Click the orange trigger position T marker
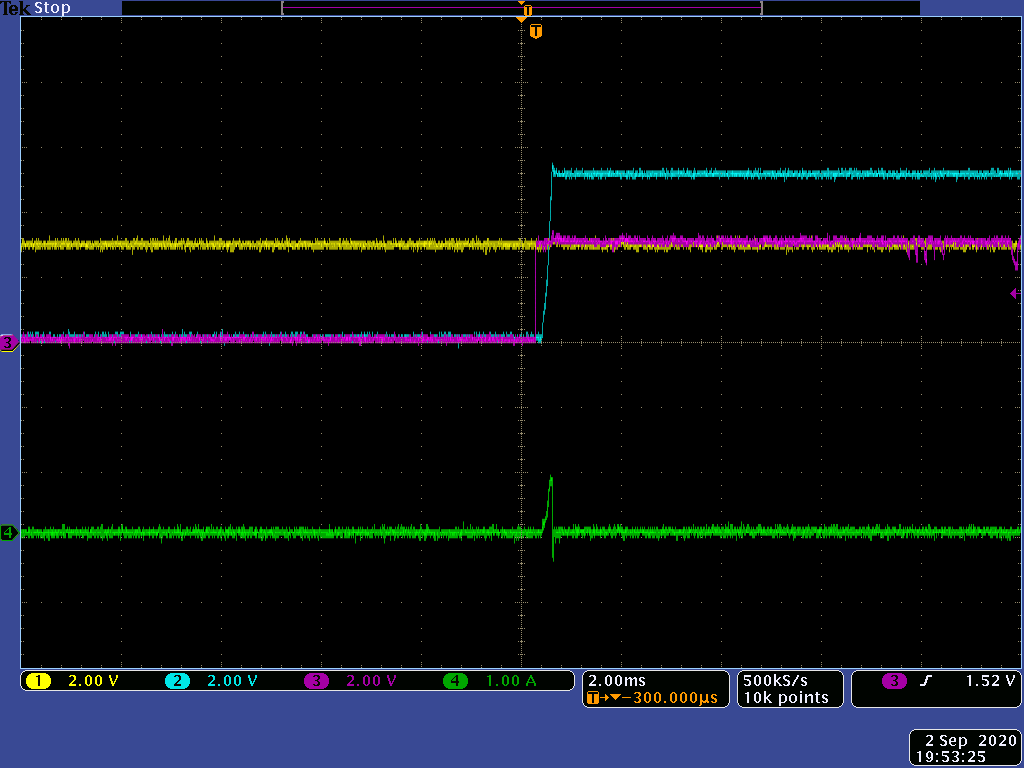Viewport: 1024px width, 768px height. click(x=536, y=31)
